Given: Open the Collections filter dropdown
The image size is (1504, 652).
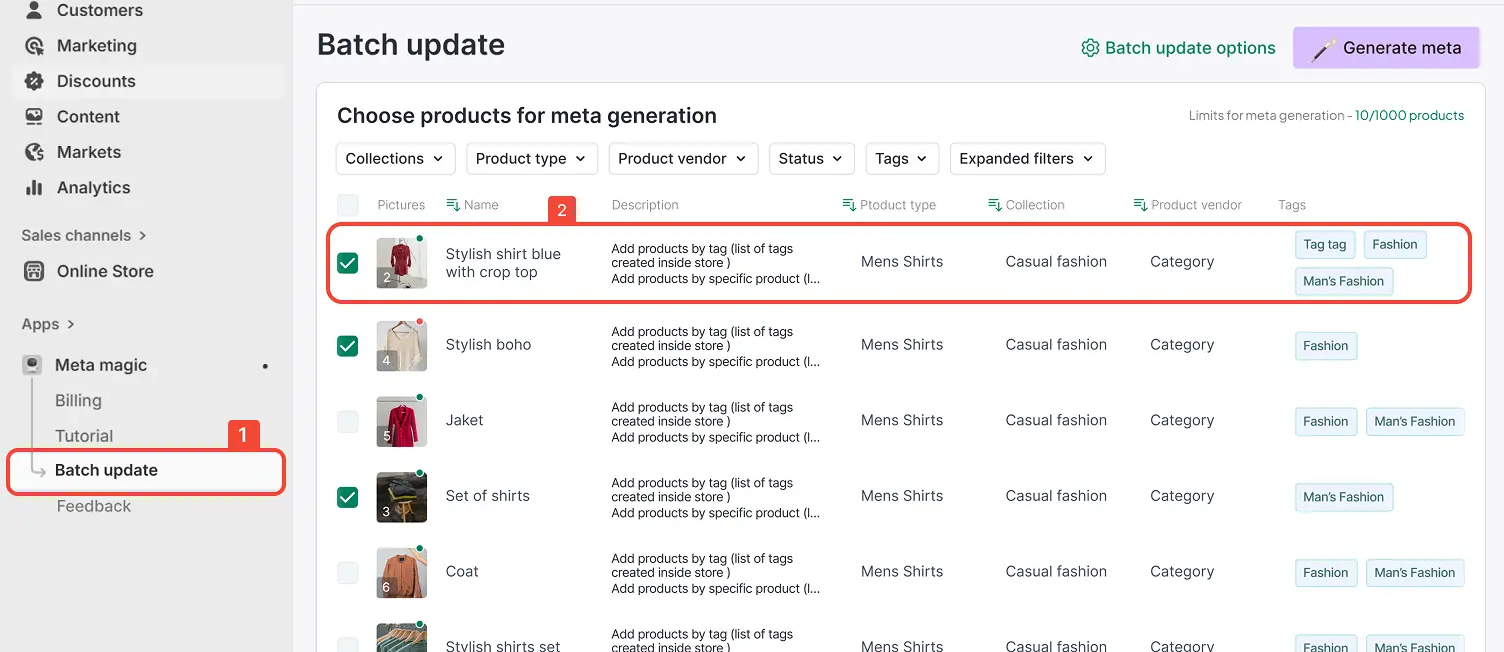Looking at the screenshot, I should click(x=395, y=158).
